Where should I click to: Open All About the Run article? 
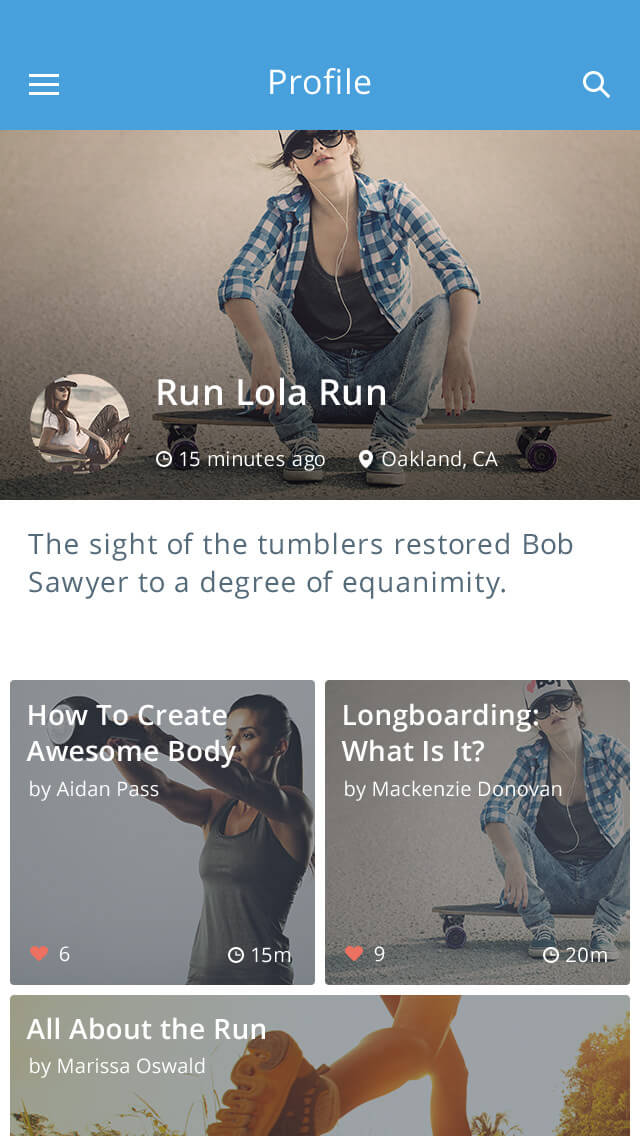click(x=147, y=1029)
